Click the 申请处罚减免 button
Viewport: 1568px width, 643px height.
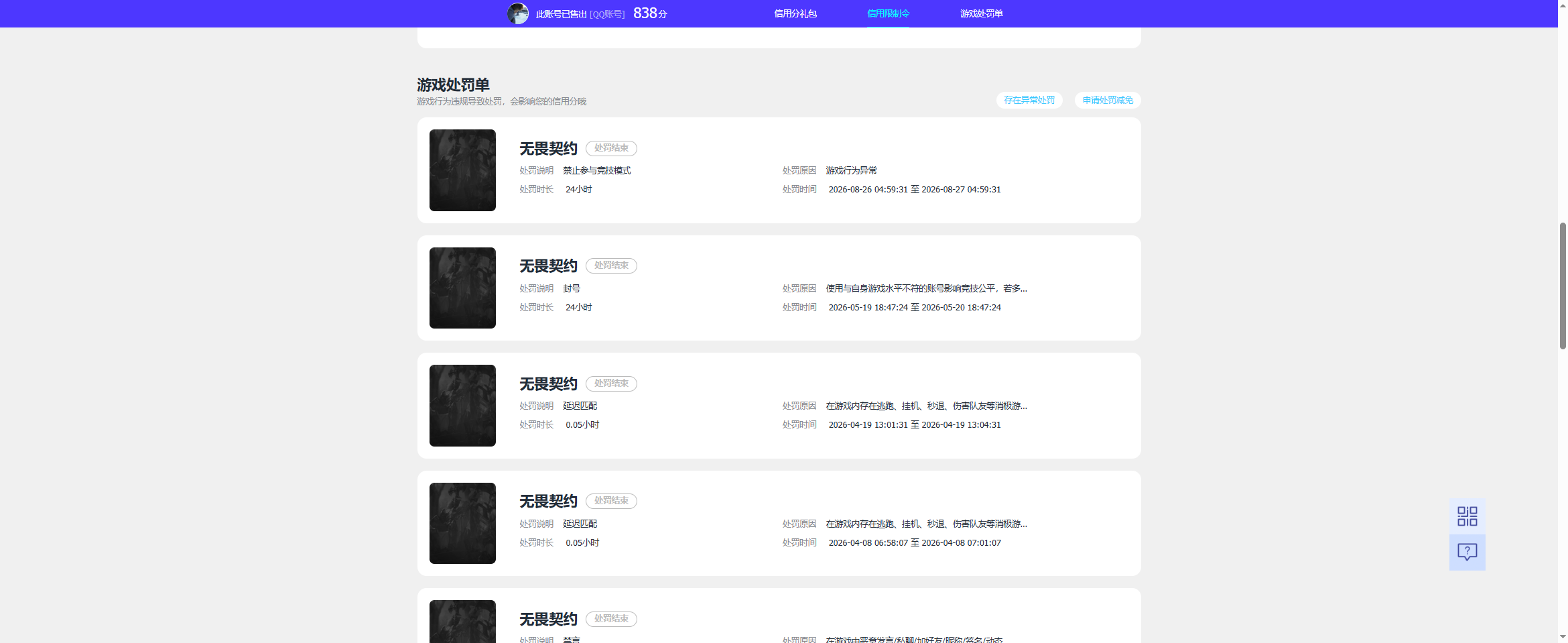click(x=1108, y=100)
